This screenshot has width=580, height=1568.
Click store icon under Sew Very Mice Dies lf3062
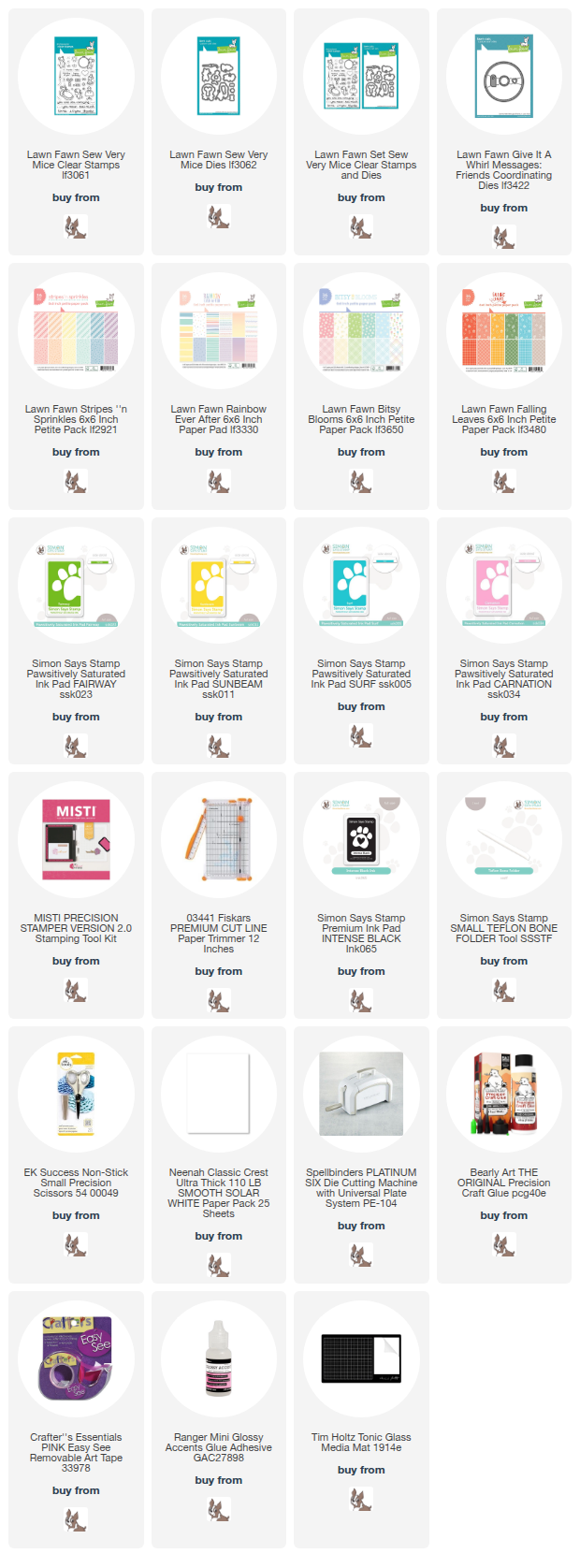coord(219,217)
